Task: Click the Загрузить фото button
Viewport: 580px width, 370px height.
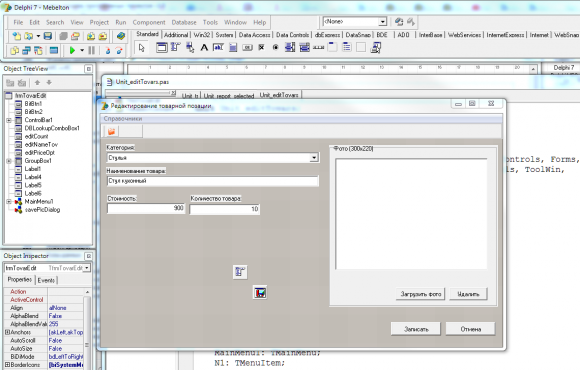Action: 421,294
